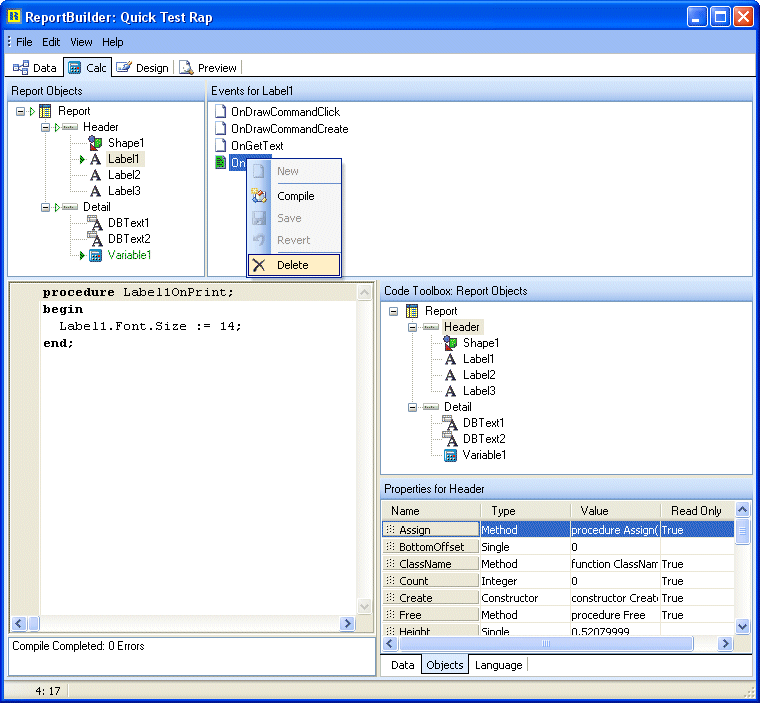The image size is (760, 703).
Task: Open the Edit menu
Action: pyautogui.click(x=51, y=42)
